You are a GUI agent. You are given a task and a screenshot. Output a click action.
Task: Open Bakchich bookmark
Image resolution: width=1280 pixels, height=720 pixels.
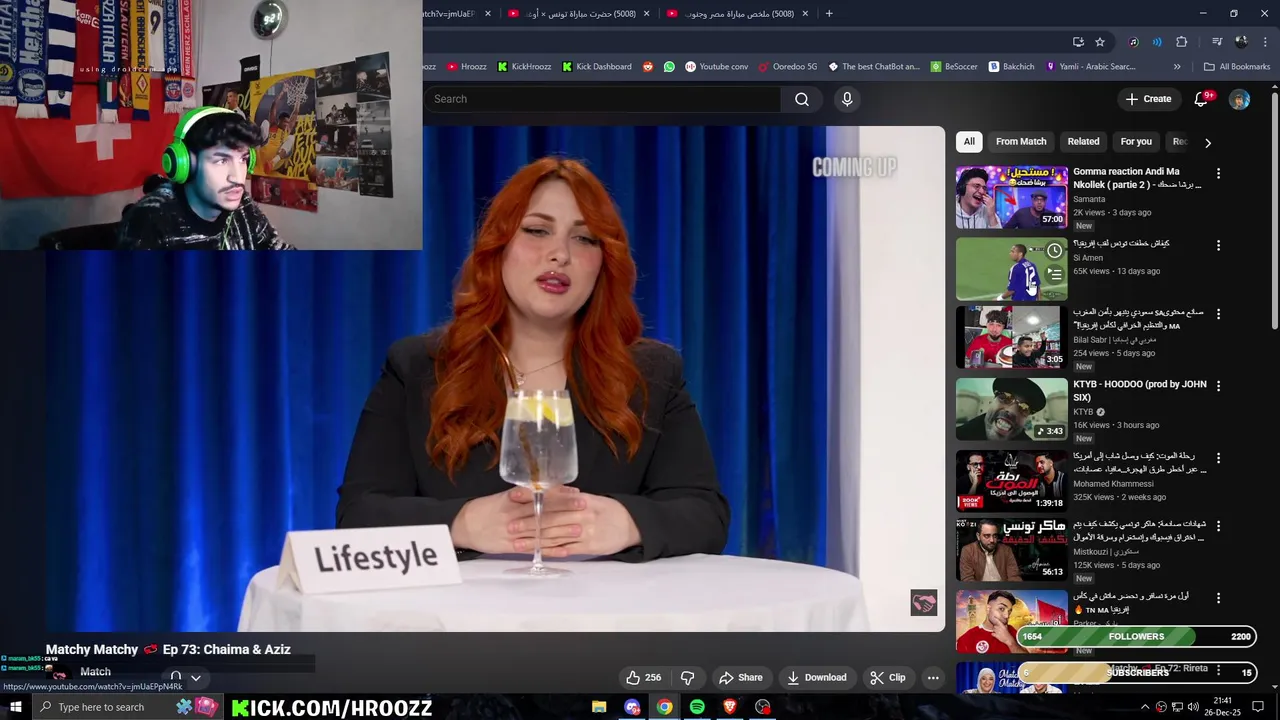(1012, 67)
